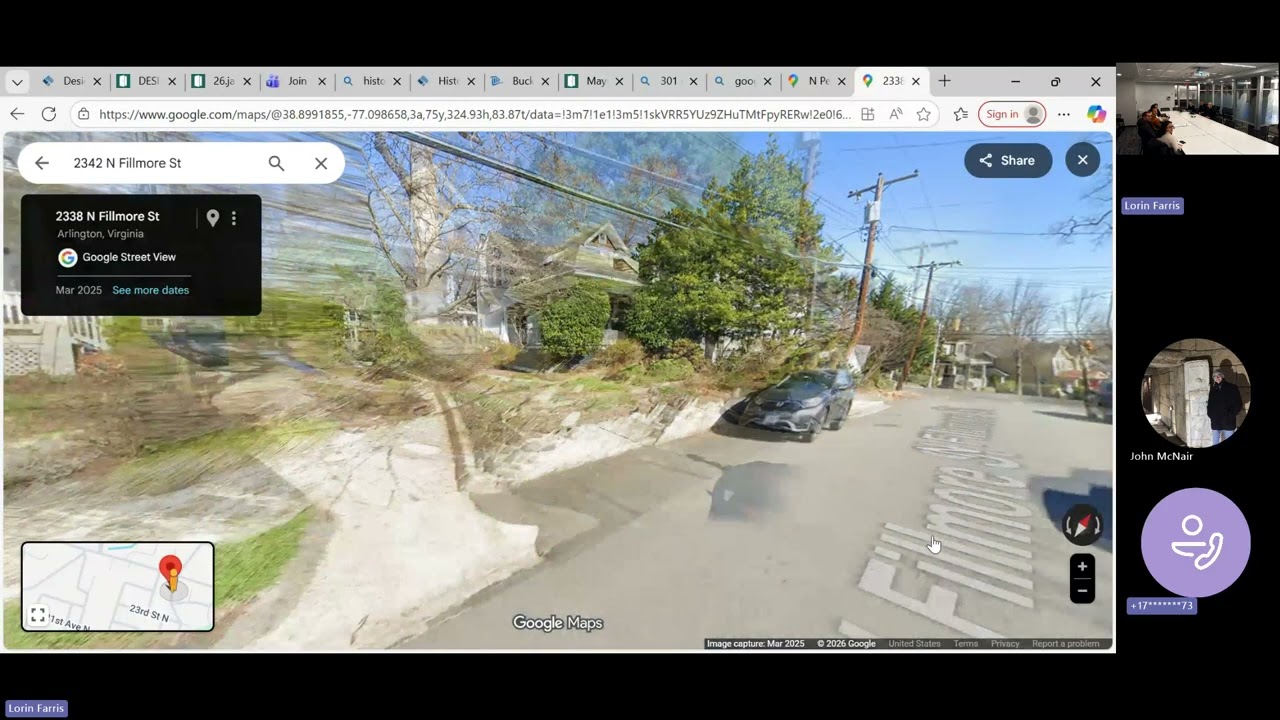The height and width of the screenshot is (720, 1280).
Task: Click the minimap thumbnail
Action: coord(118,587)
